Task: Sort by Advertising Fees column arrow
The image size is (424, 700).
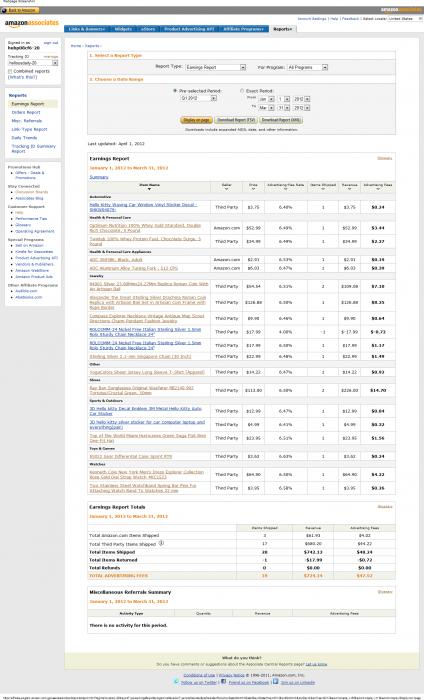Action: (x=378, y=189)
